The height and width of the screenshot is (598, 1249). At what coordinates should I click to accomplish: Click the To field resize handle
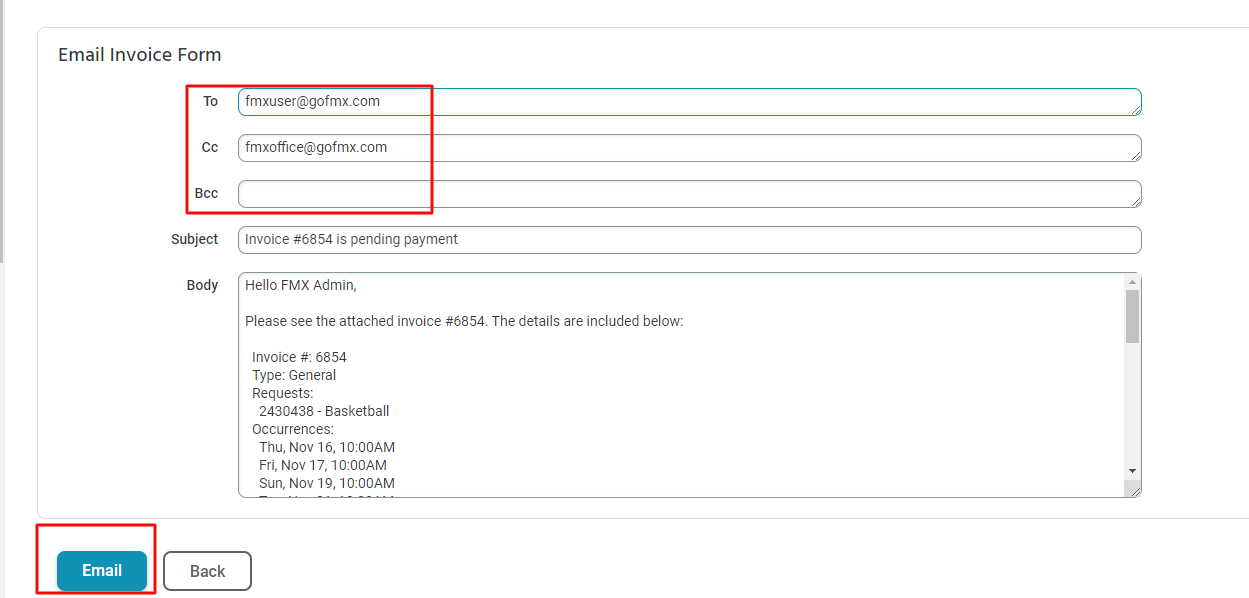[x=1135, y=110]
